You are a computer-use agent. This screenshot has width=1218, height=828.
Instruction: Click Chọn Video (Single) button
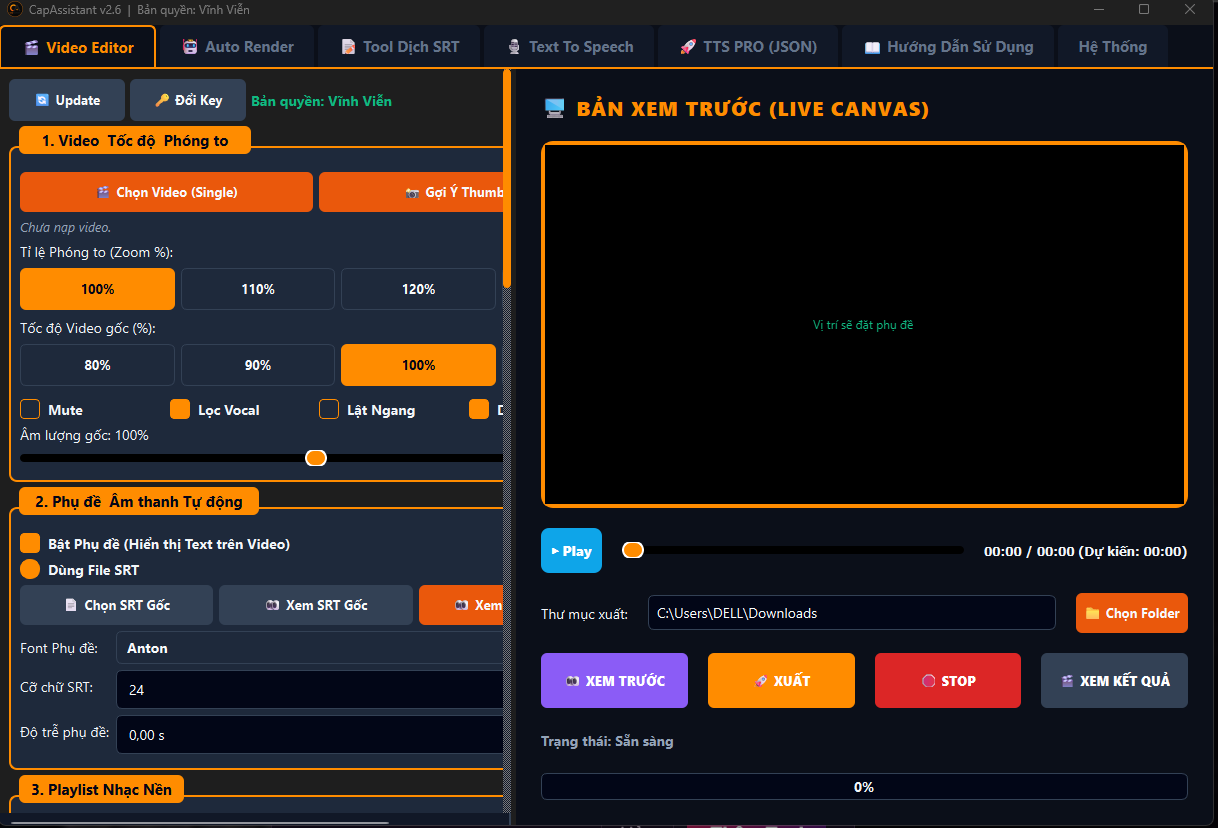(167, 192)
